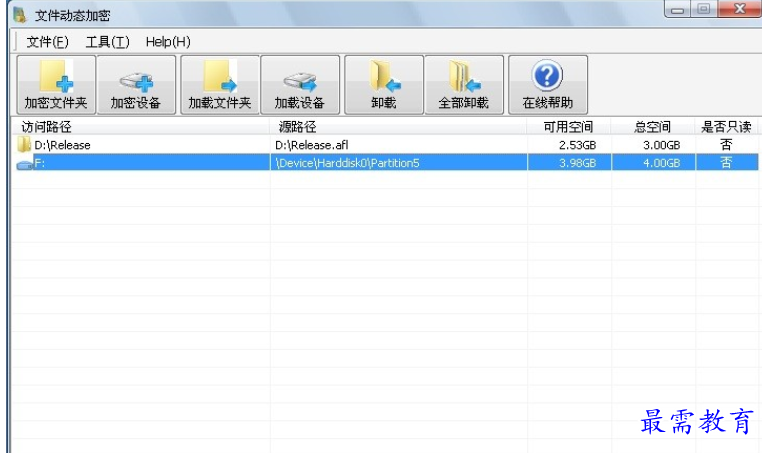
Task: Click folder icon beside D:\Release
Action: pyautogui.click(x=23, y=144)
